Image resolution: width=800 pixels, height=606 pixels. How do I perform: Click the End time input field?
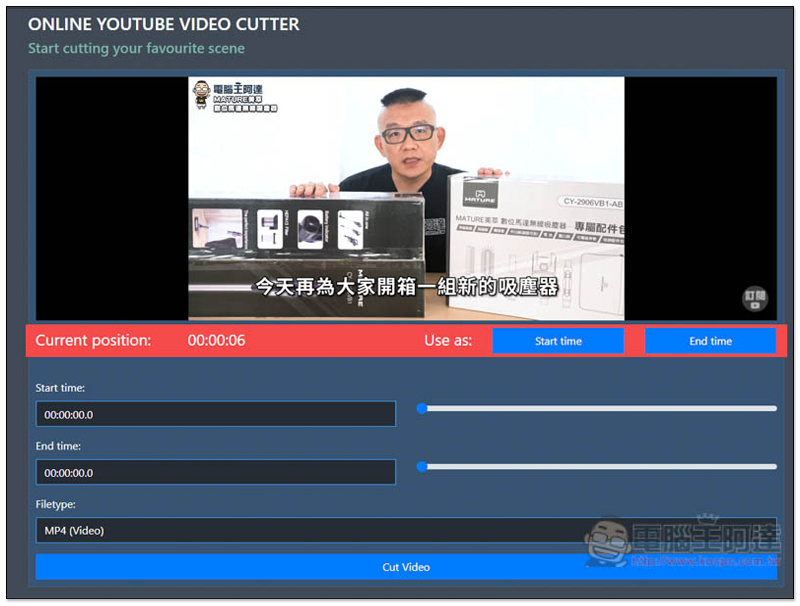tap(216, 472)
